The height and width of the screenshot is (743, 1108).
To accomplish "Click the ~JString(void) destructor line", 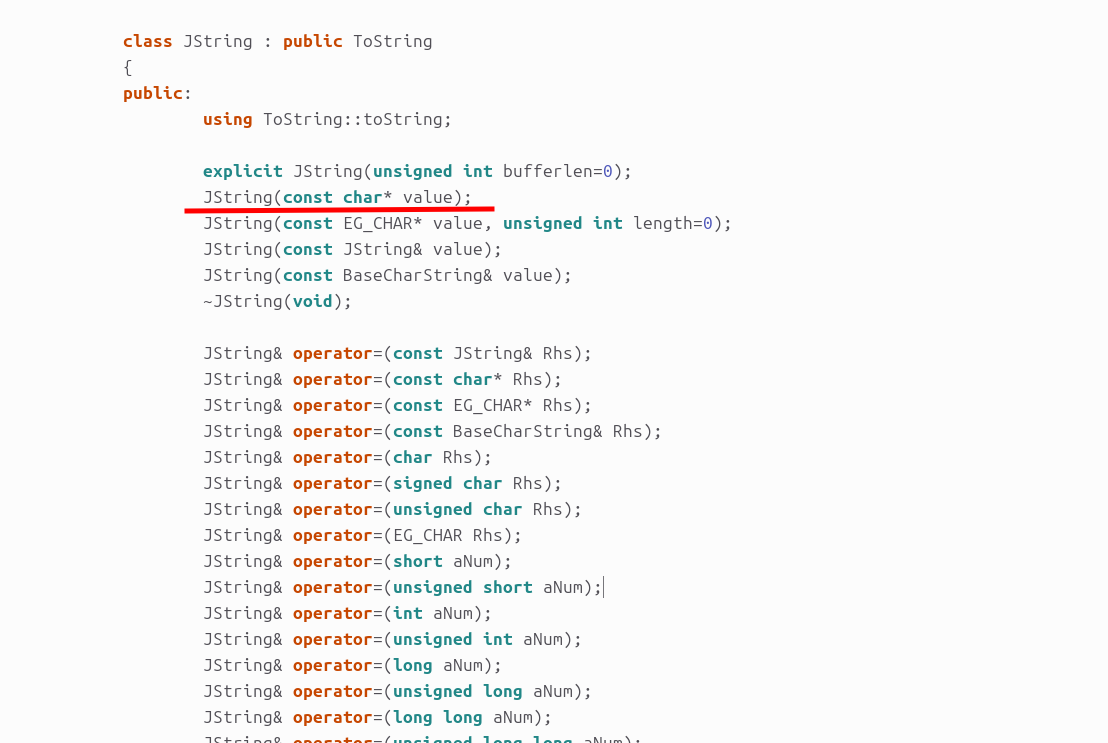I will [277, 301].
